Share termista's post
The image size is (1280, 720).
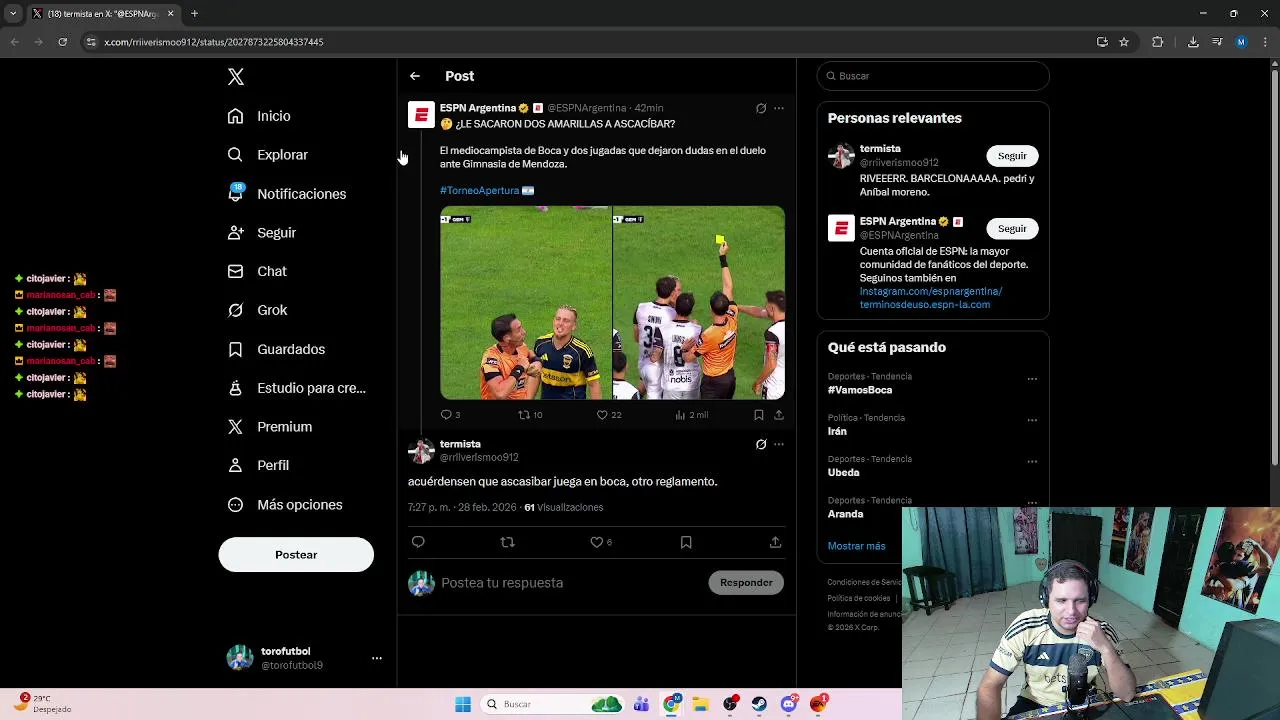tap(775, 542)
